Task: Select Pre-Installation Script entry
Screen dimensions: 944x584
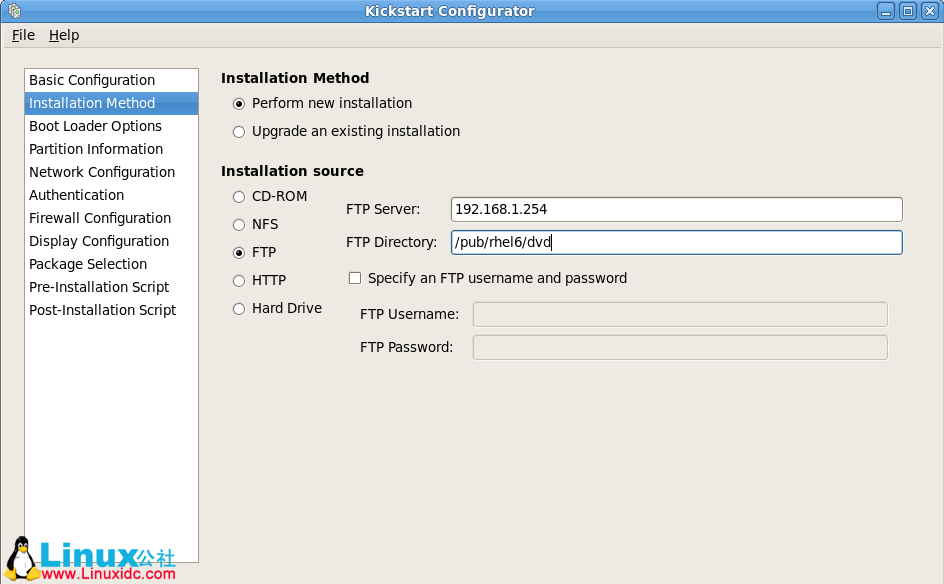Action: pos(111,287)
